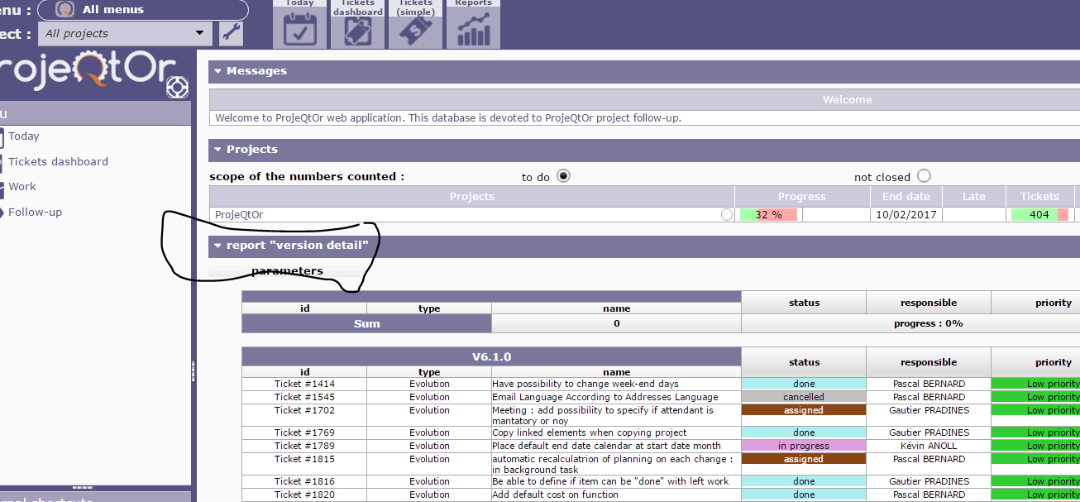Open the Tickets dashboard toolbar icon
Image resolution: width=1080 pixels, height=502 pixels.
[358, 27]
